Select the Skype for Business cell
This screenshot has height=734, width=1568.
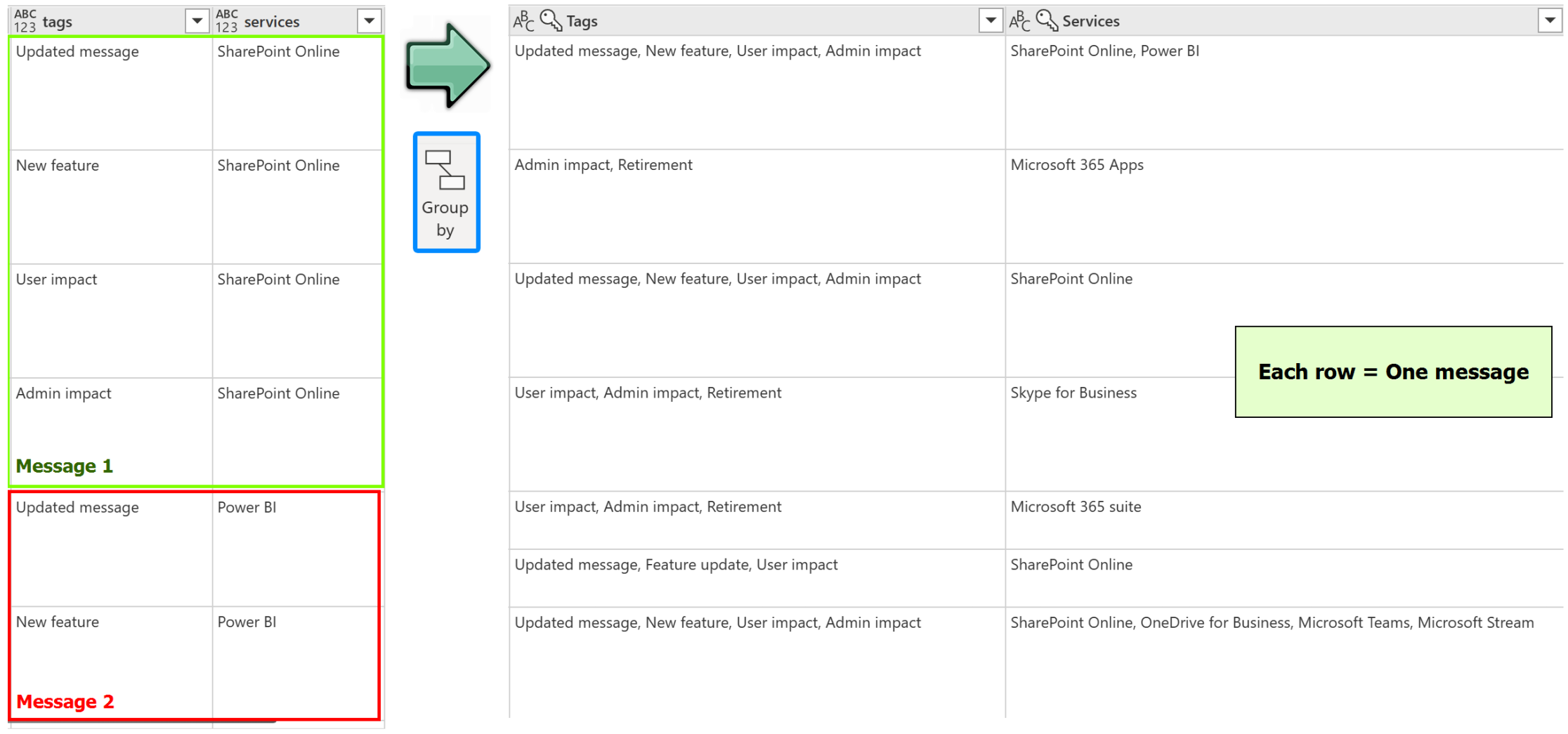click(x=1073, y=393)
